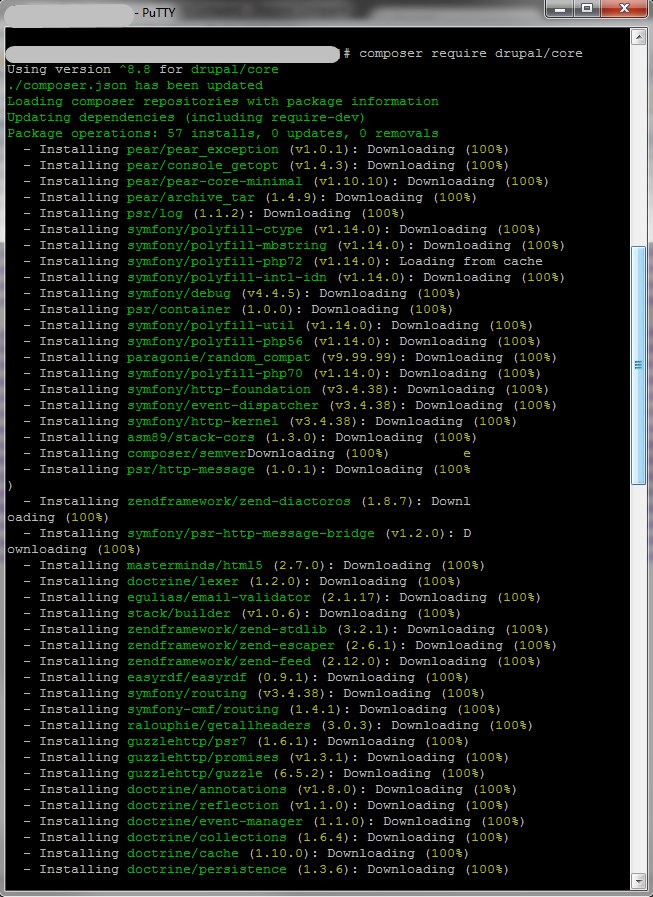Viewport: 653px width, 897px height.
Task: Click the 'composer require drupal/core' command text
Action: (470, 53)
